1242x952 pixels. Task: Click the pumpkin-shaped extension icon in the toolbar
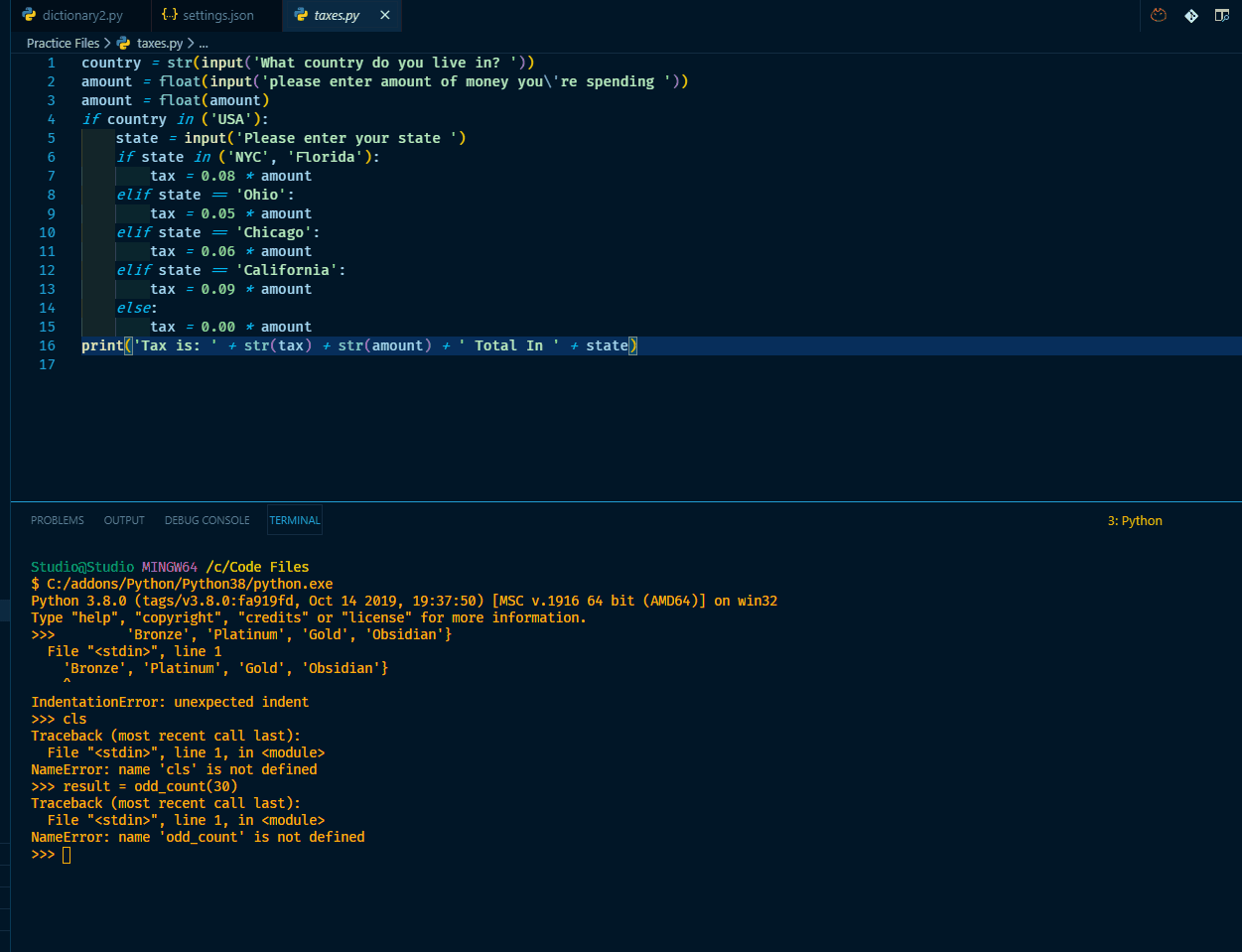coord(1158,16)
